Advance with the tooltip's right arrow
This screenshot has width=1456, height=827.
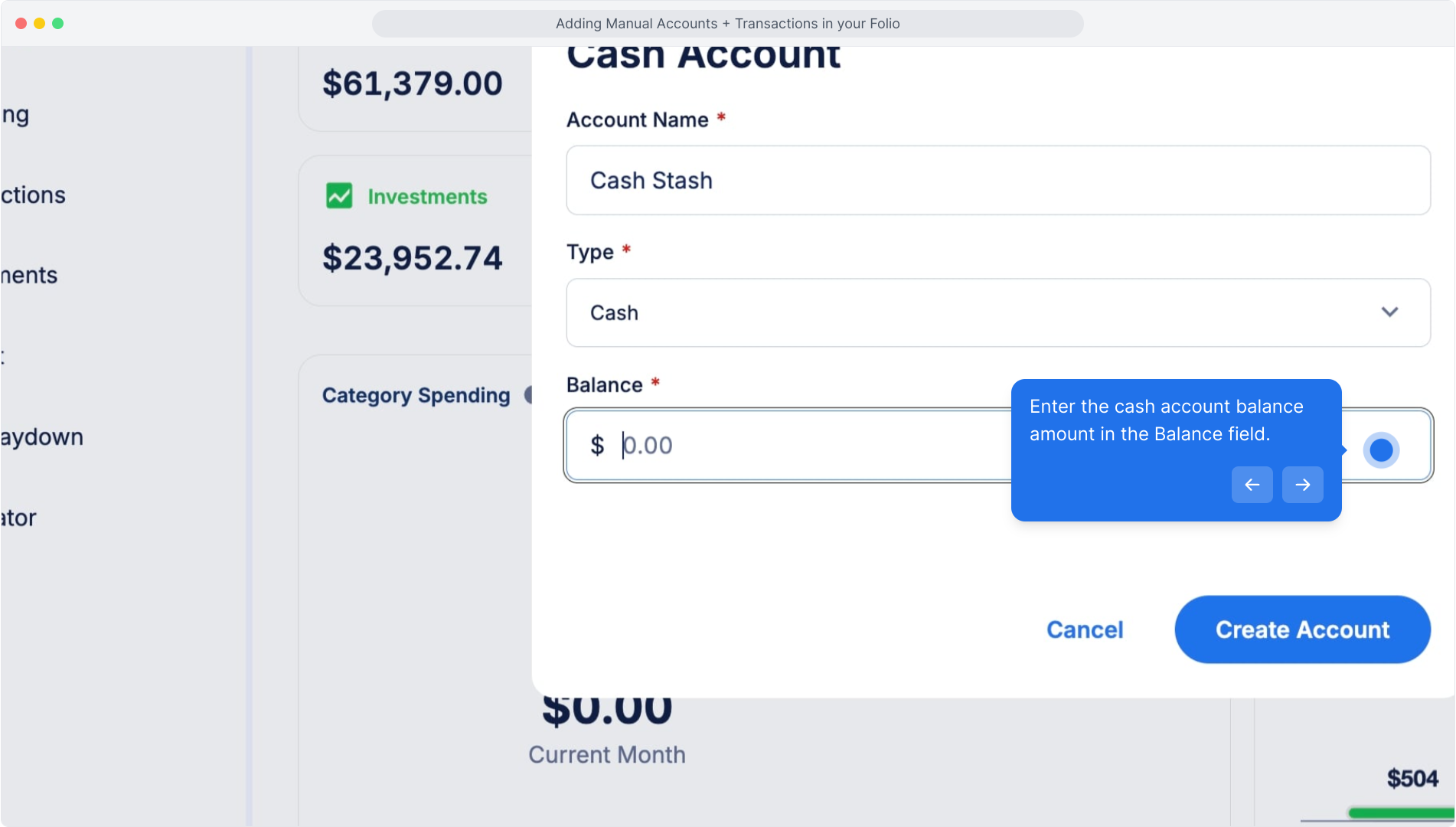point(1302,485)
